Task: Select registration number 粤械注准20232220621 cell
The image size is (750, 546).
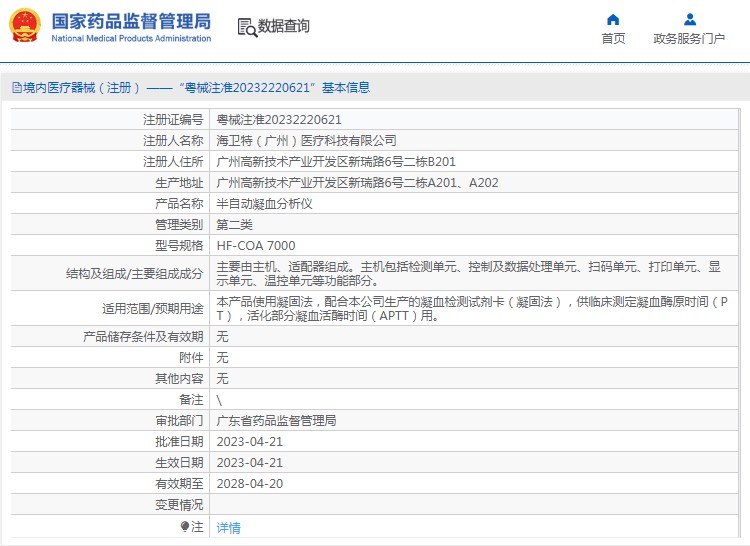Action: (279, 120)
